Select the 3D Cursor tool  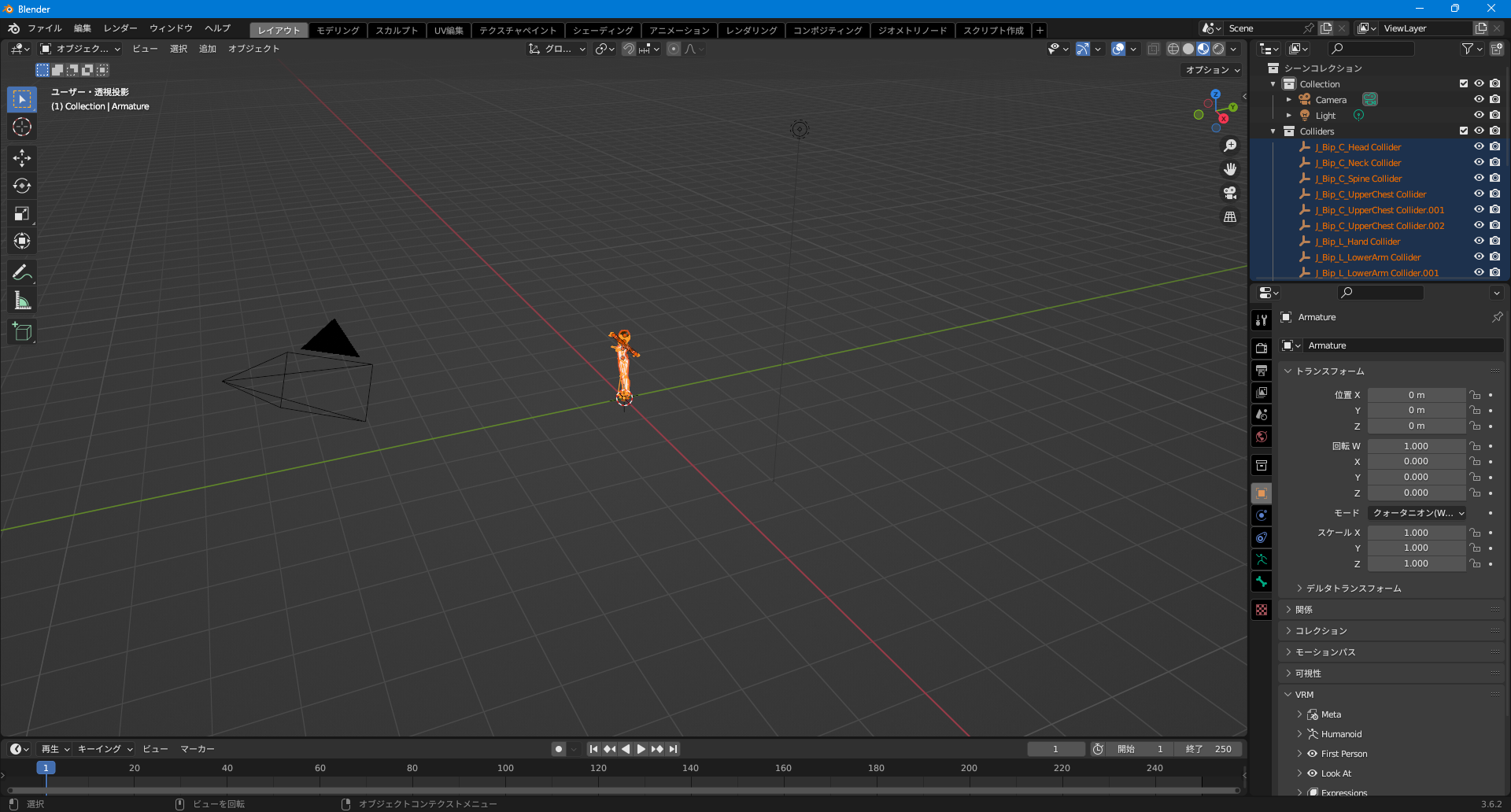[x=22, y=127]
